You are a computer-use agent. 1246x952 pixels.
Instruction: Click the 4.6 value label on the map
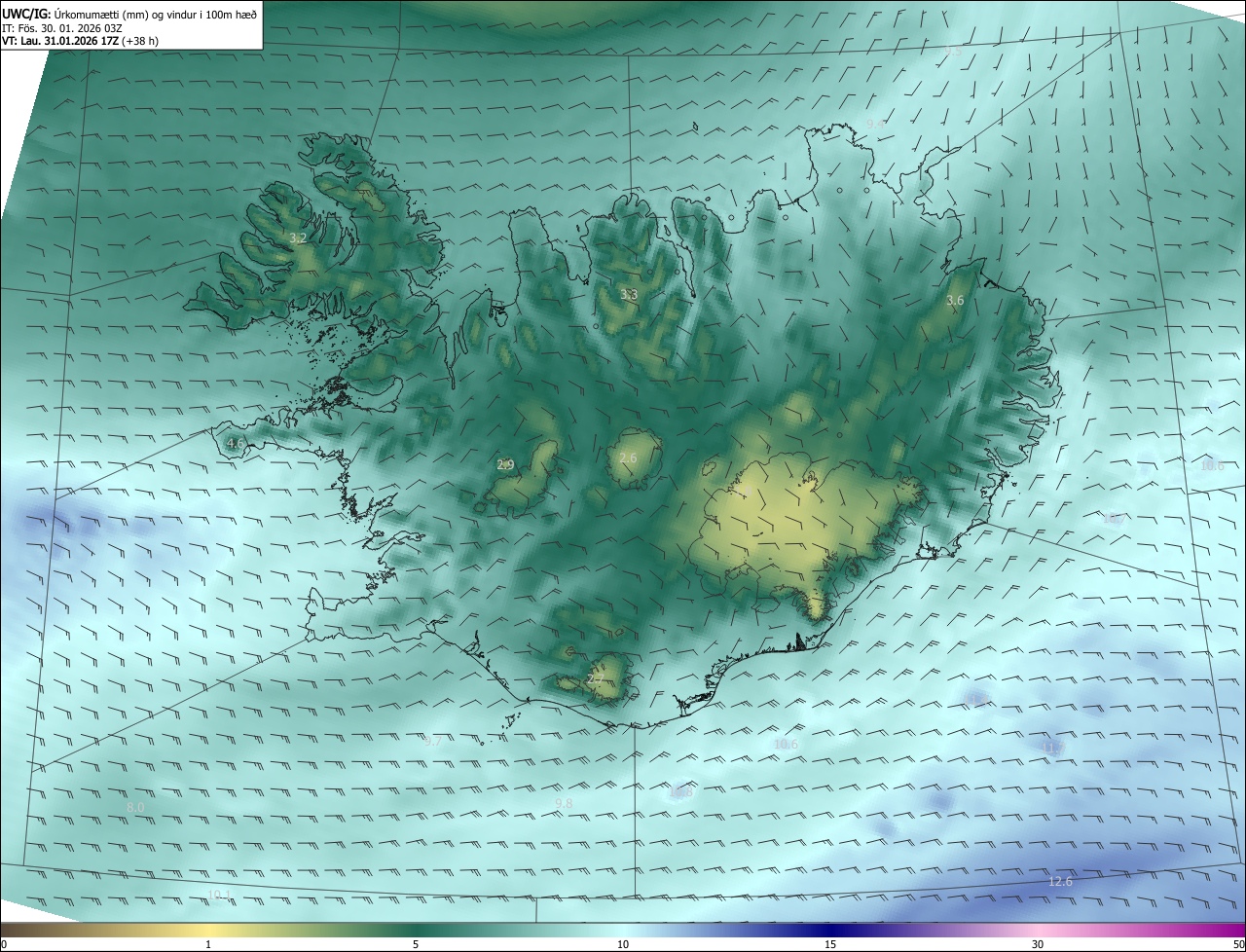(x=235, y=444)
